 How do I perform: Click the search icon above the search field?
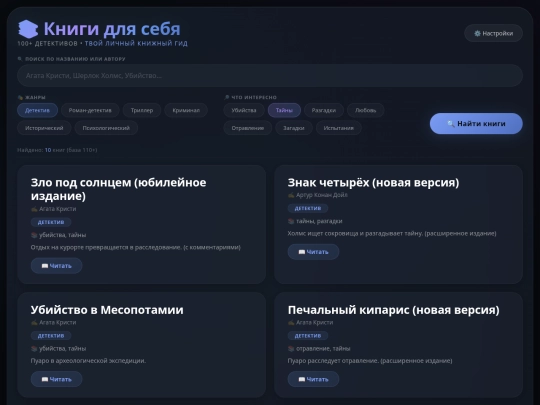20,59
